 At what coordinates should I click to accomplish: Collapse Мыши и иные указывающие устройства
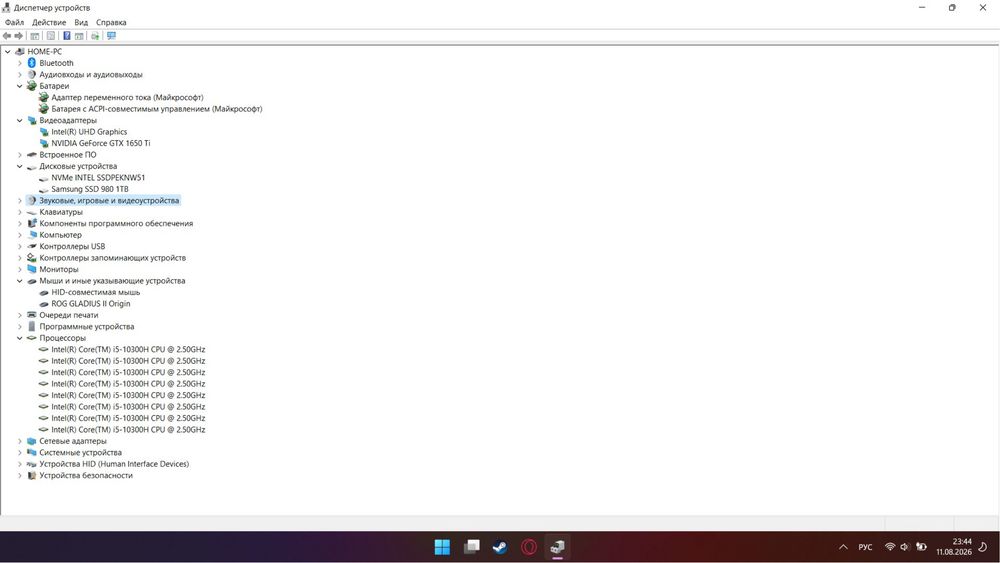(20, 281)
